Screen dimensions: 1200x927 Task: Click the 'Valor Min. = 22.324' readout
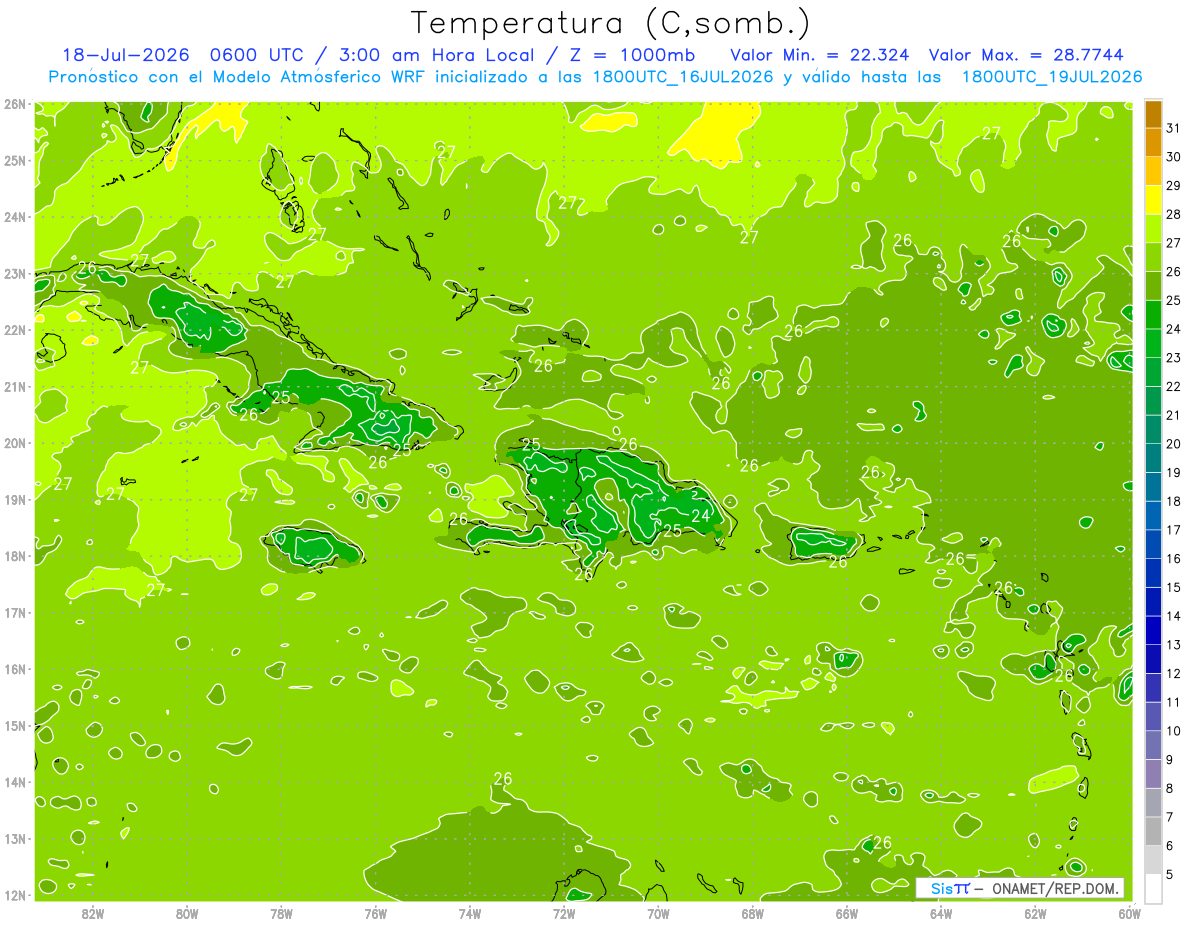point(821,55)
